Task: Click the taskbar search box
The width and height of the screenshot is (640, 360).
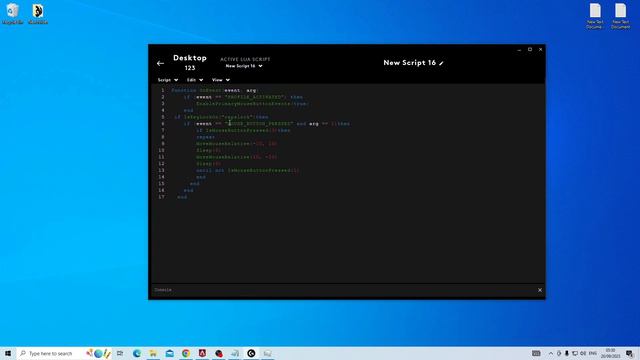Action: click(x=64, y=353)
